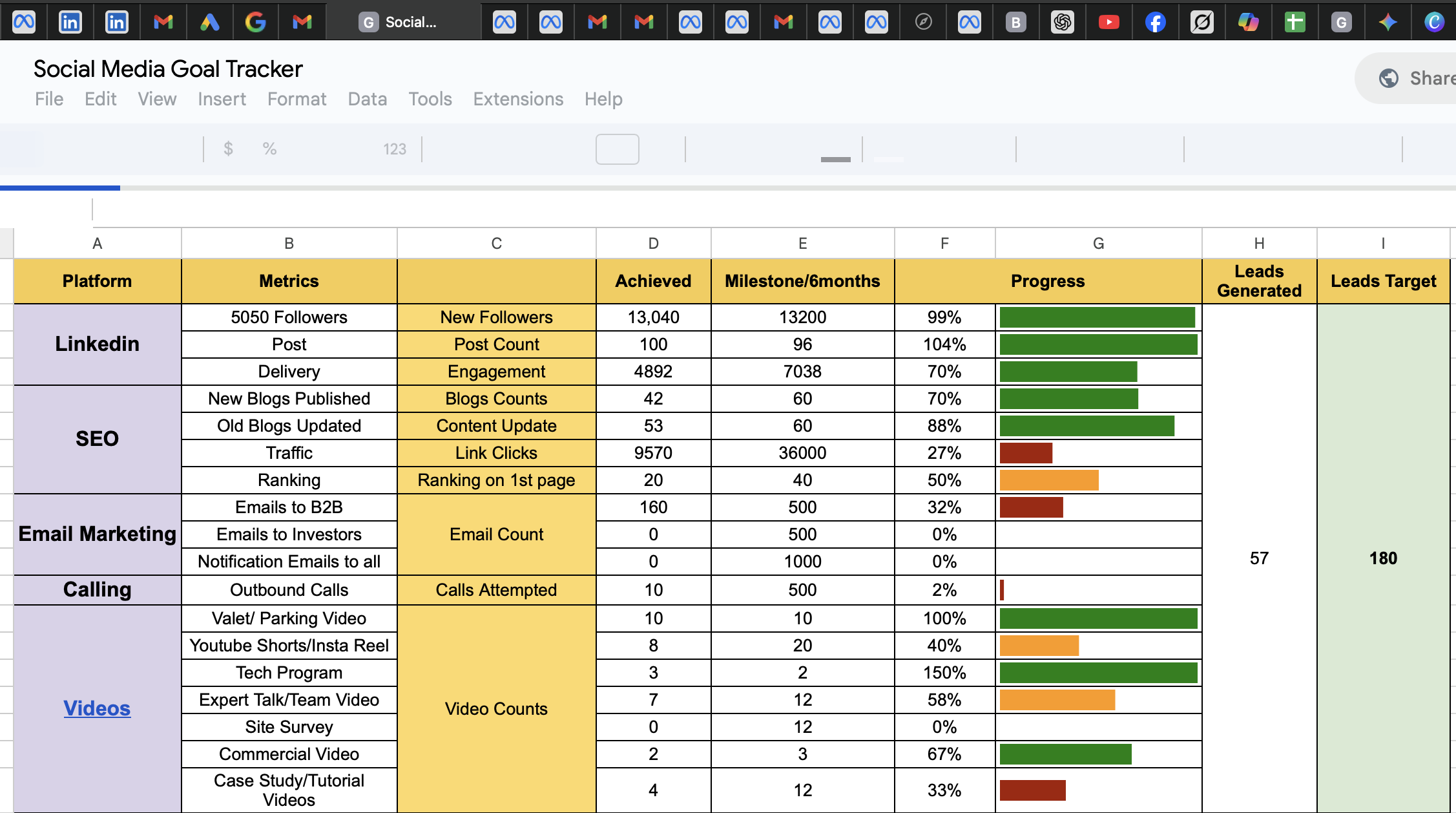Open the Gemini sparkle browser tab

(1388, 23)
